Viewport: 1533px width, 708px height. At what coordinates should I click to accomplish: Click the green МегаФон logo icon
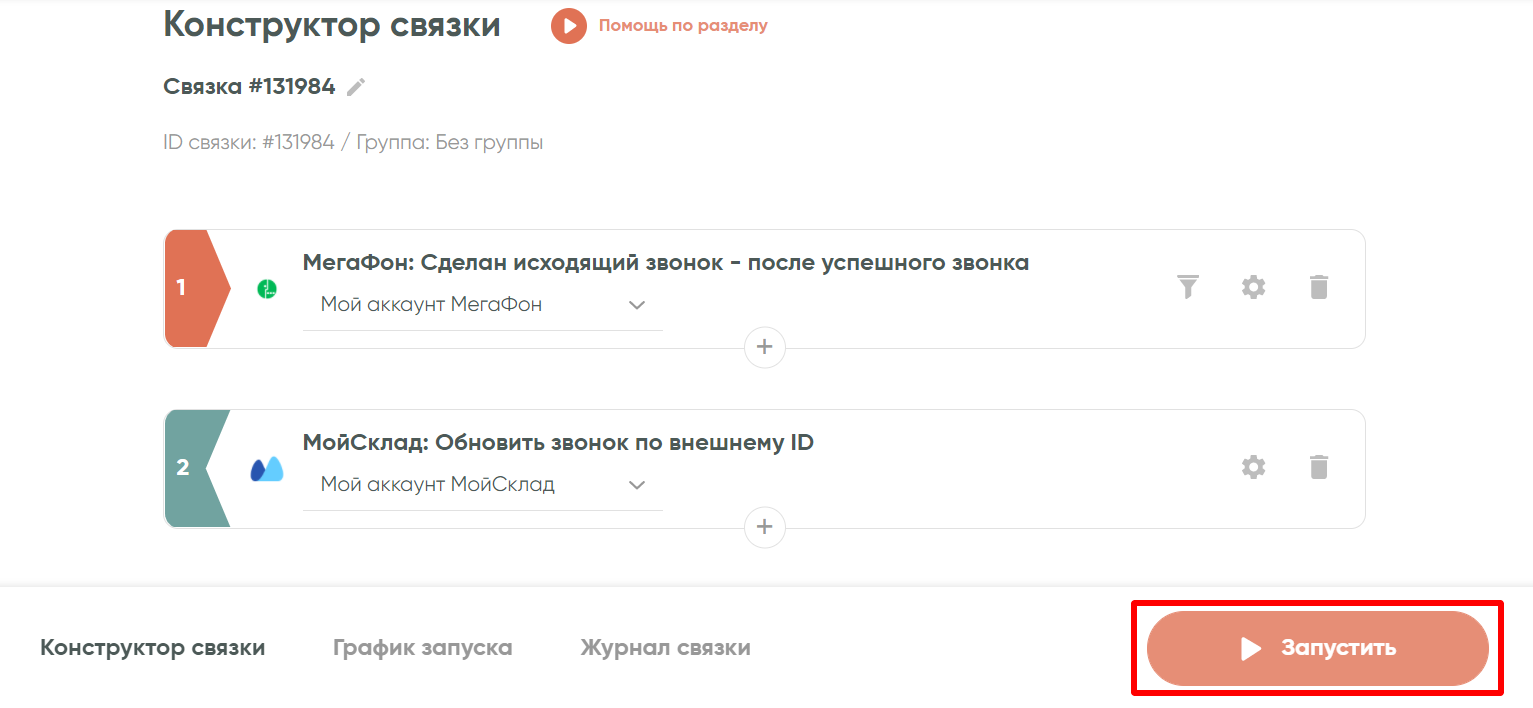click(267, 290)
